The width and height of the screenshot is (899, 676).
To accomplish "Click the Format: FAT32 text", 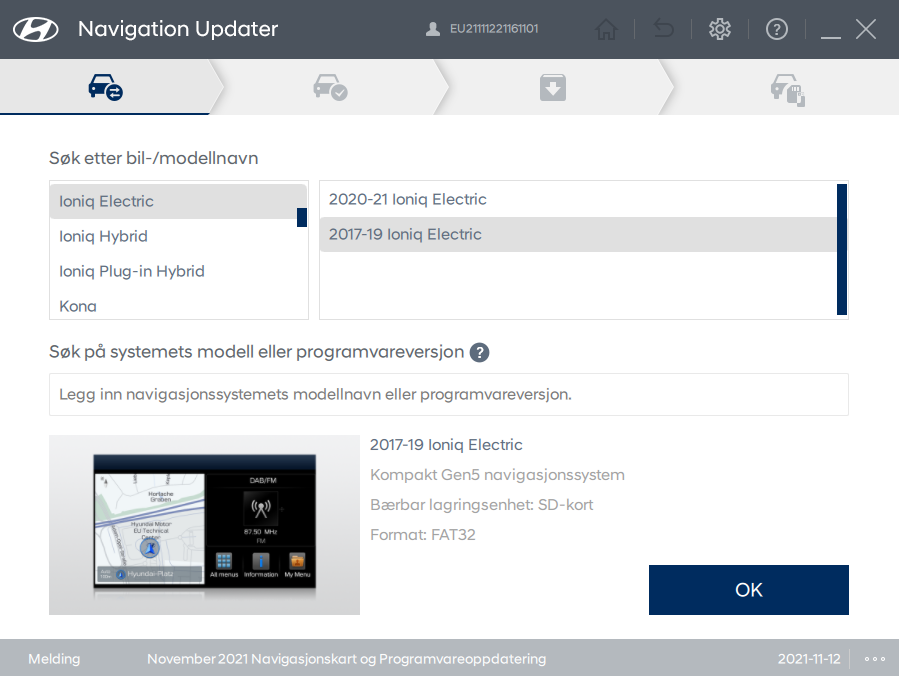I will click(x=423, y=534).
